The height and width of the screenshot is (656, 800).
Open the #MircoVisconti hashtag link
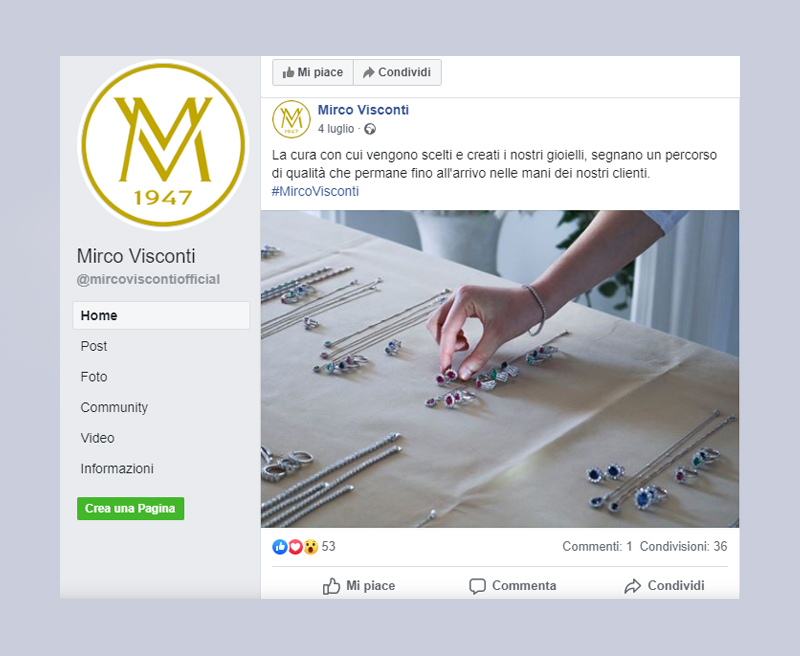pos(315,191)
